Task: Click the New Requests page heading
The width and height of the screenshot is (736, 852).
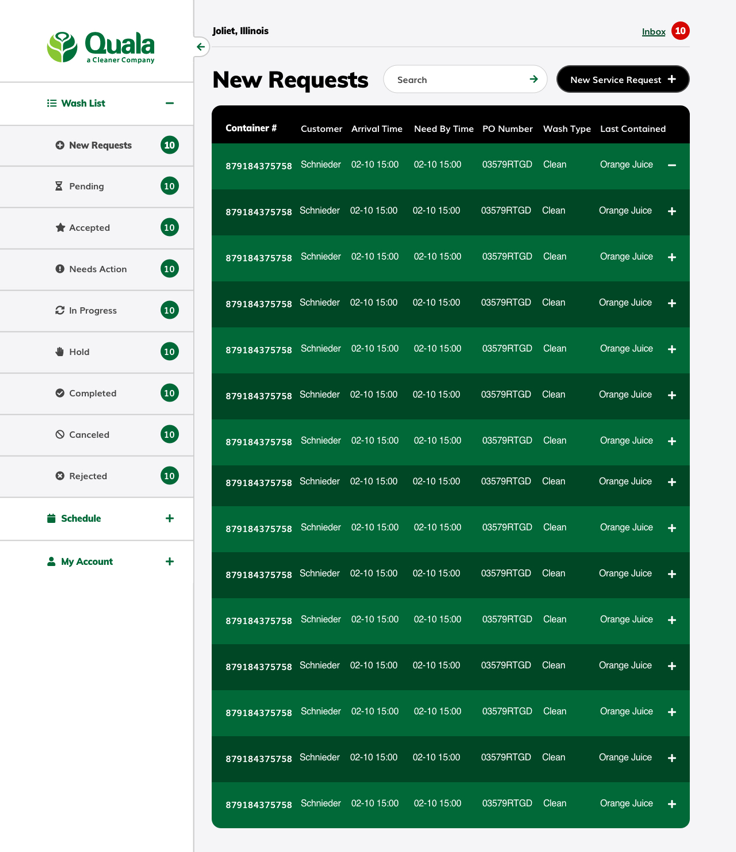Action: click(290, 80)
